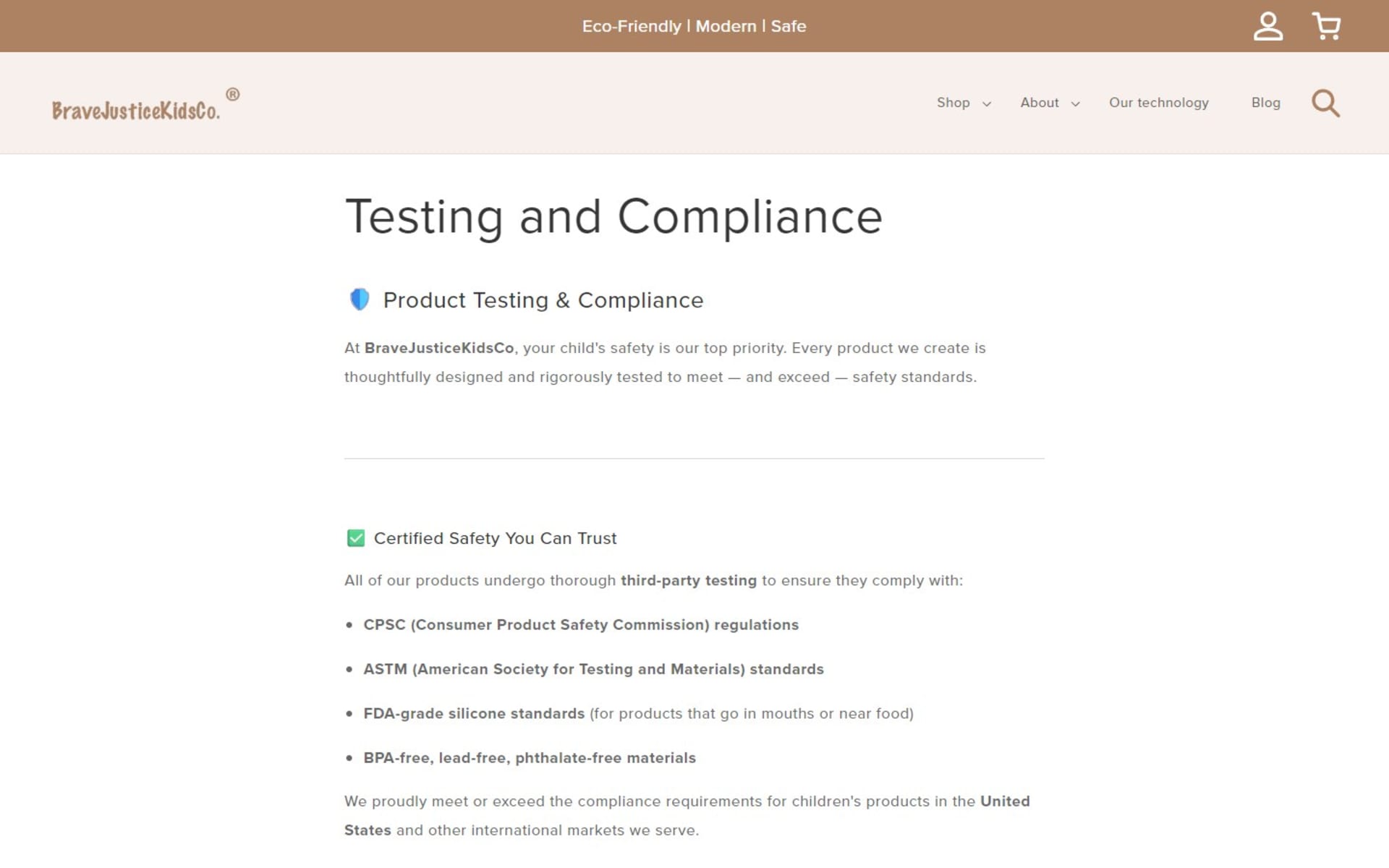
Task: Open the user account icon
Action: coord(1267,26)
